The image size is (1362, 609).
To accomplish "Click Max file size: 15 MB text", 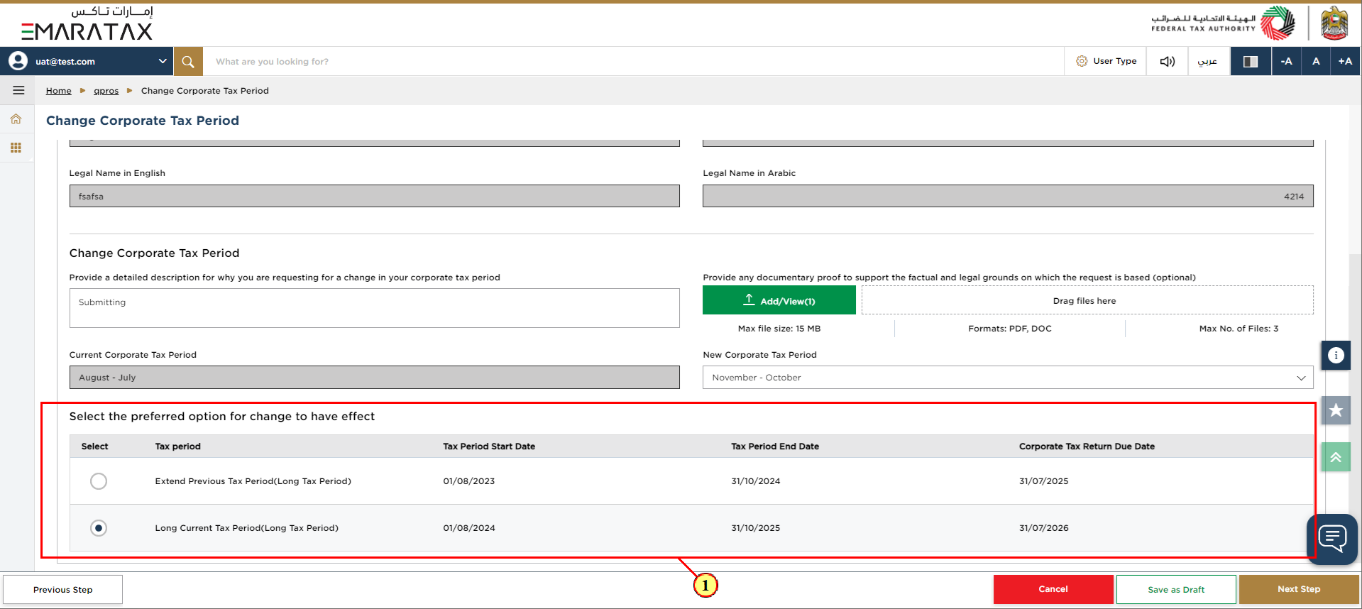I will pos(779,328).
